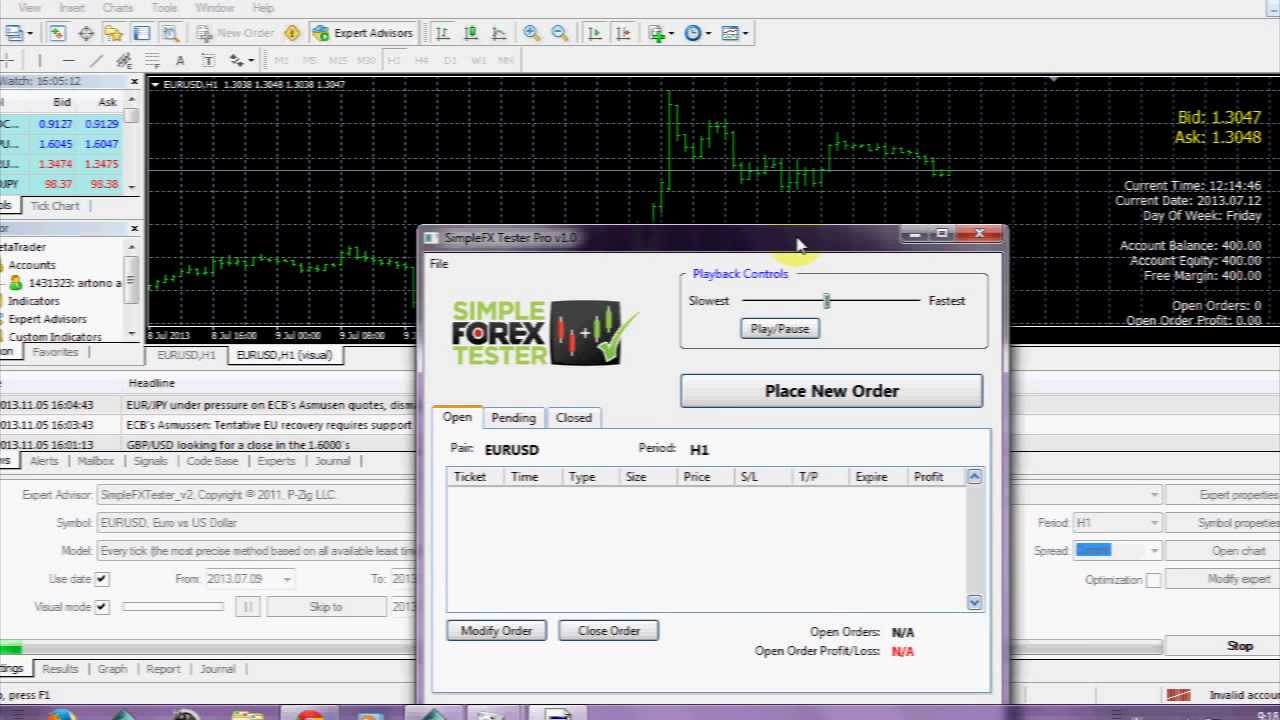Image resolution: width=1280 pixels, height=720 pixels.
Task: Open the Periods clock dropdown icon
Action: [697, 33]
